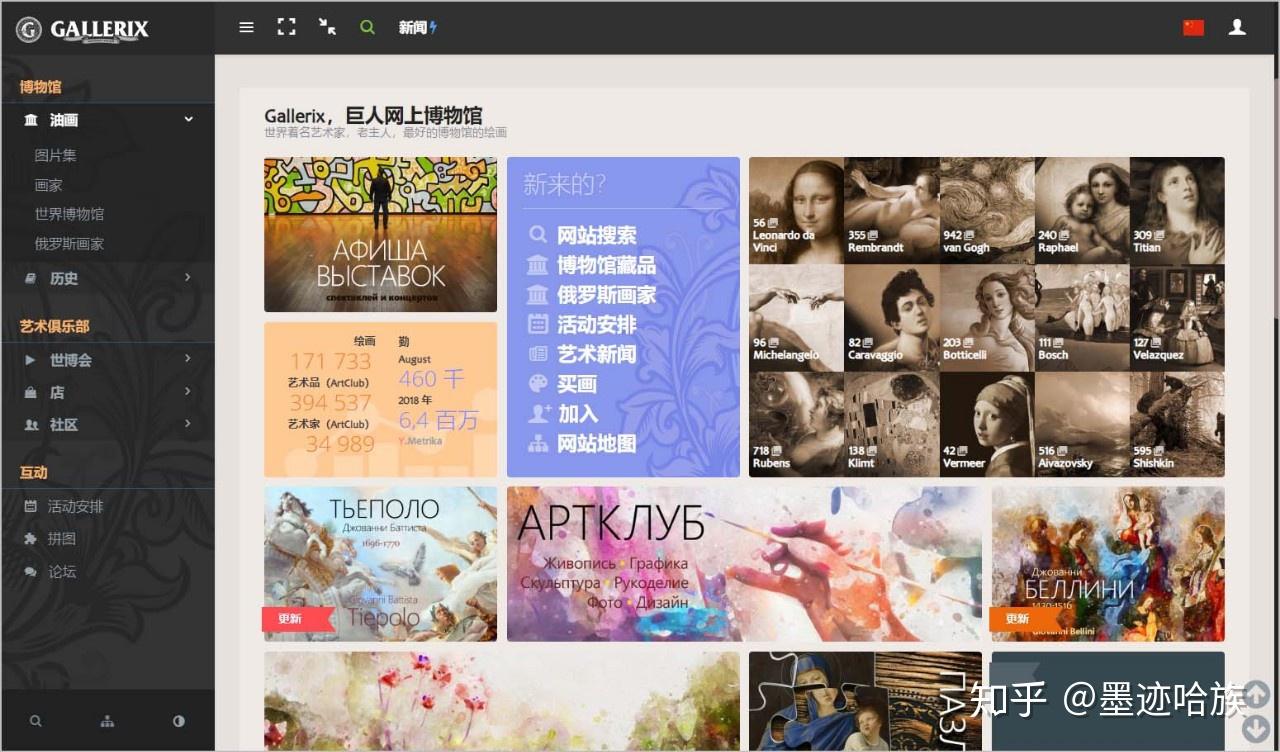Click the 171 733 paintings count
Image resolution: width=1280 pixels, height=752 pixels.
(x=330, y=362)
